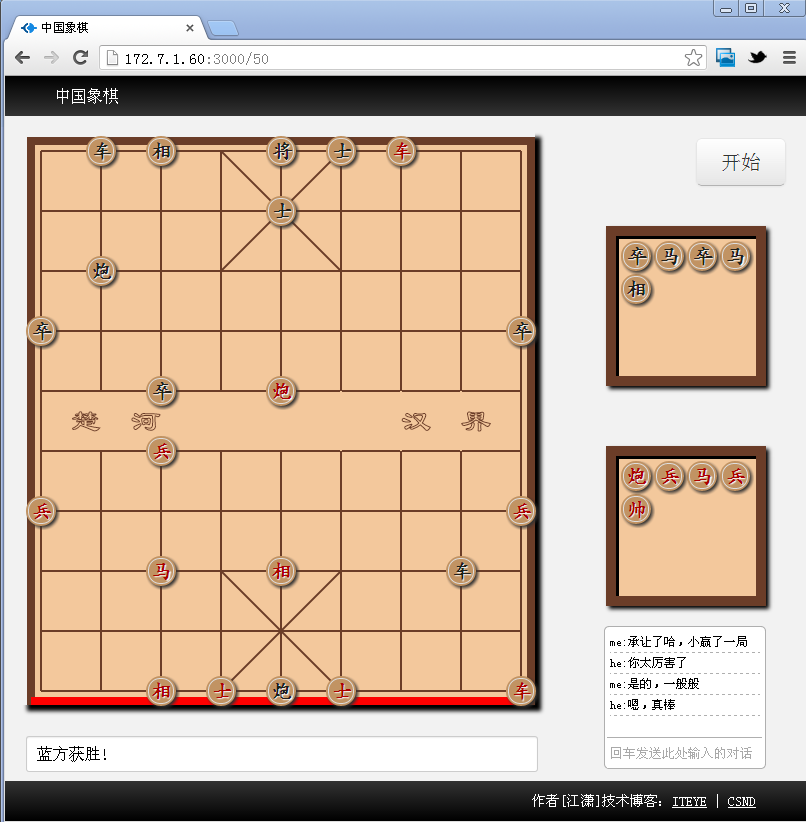Viewport: 806px width, 822px height.
Task: Open the Chrome menu
Action: (x=788, y=58)
